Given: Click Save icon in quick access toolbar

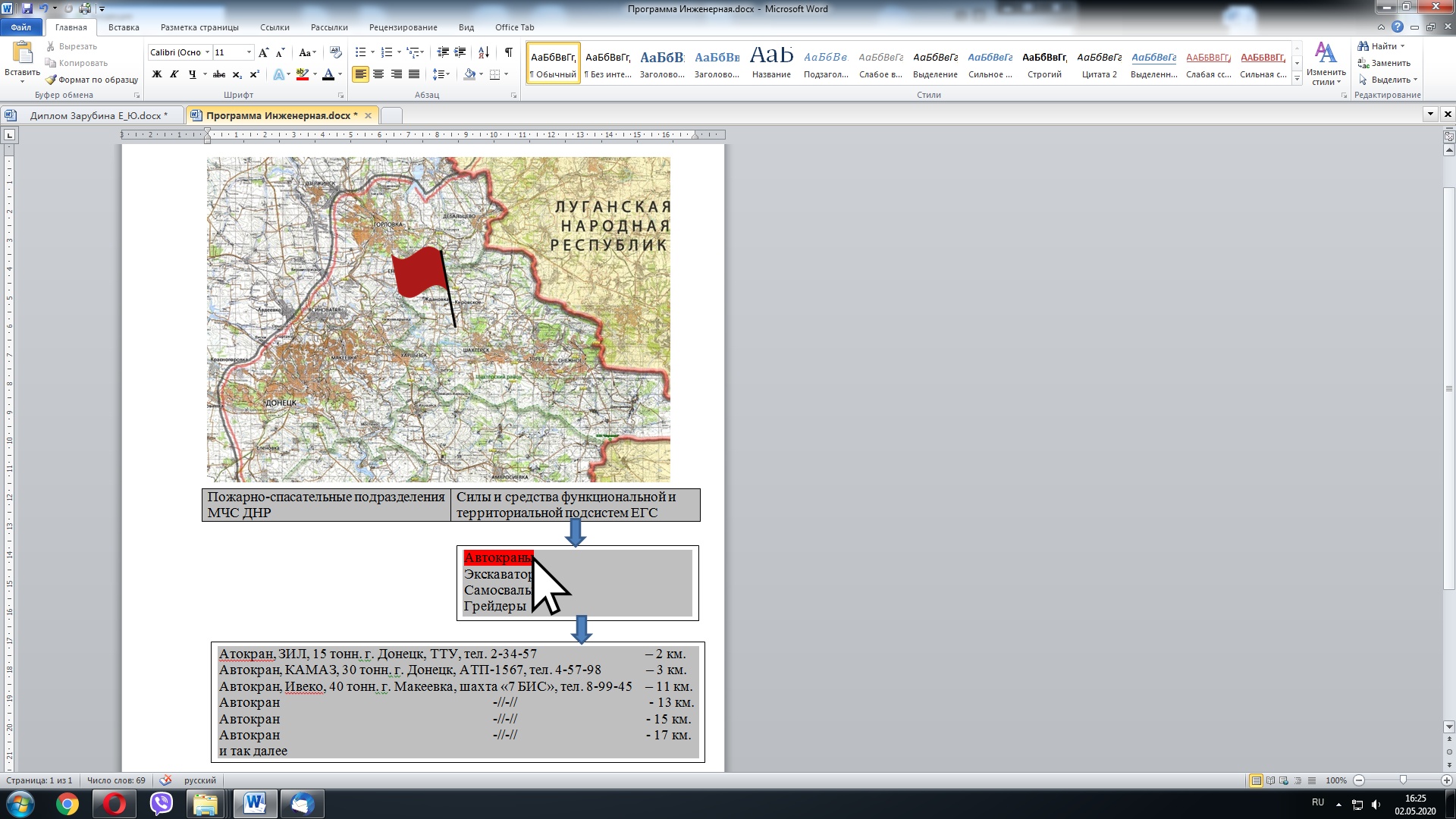Looking at the screenshot, I should (27, 8).
